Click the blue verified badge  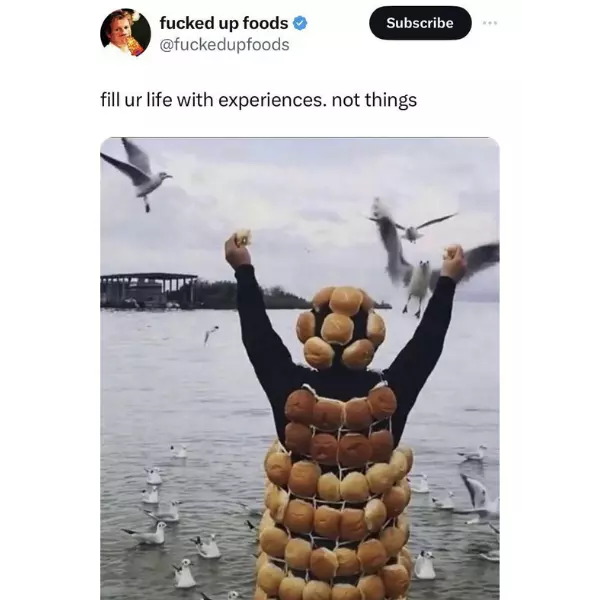[x=300, y=23]
